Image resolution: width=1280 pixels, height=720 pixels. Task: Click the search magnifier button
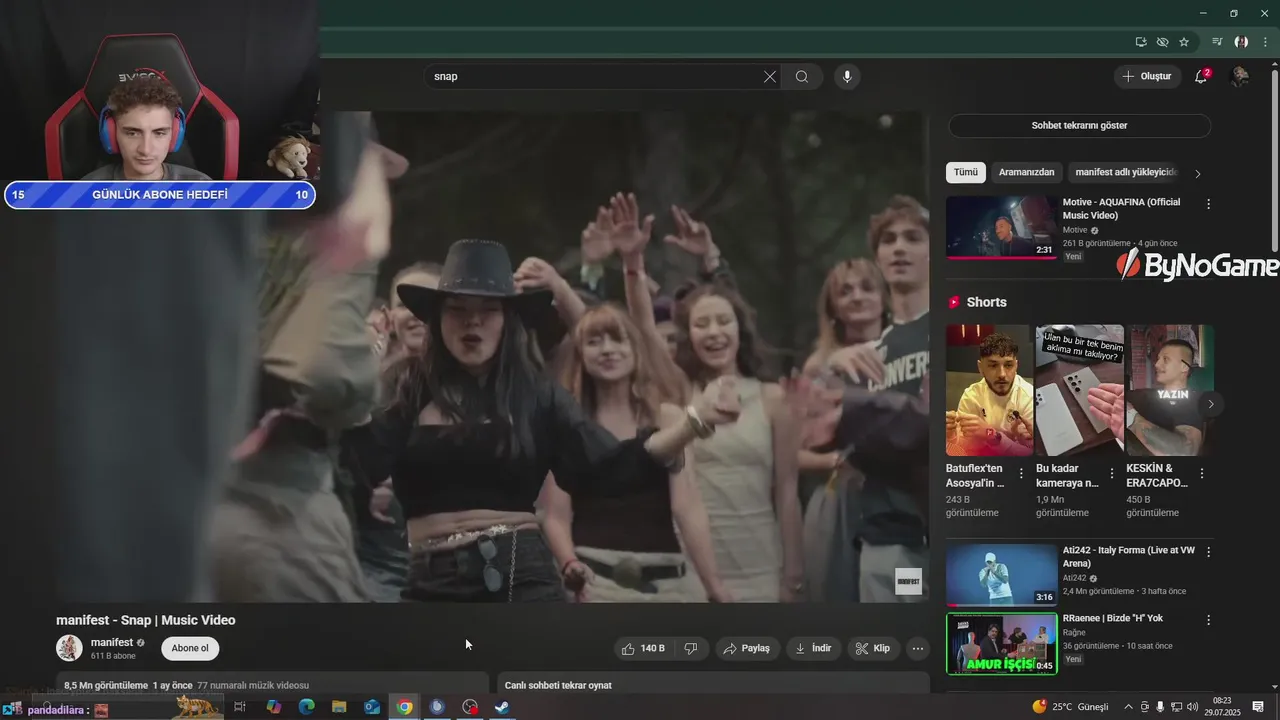tap(802, 77)
